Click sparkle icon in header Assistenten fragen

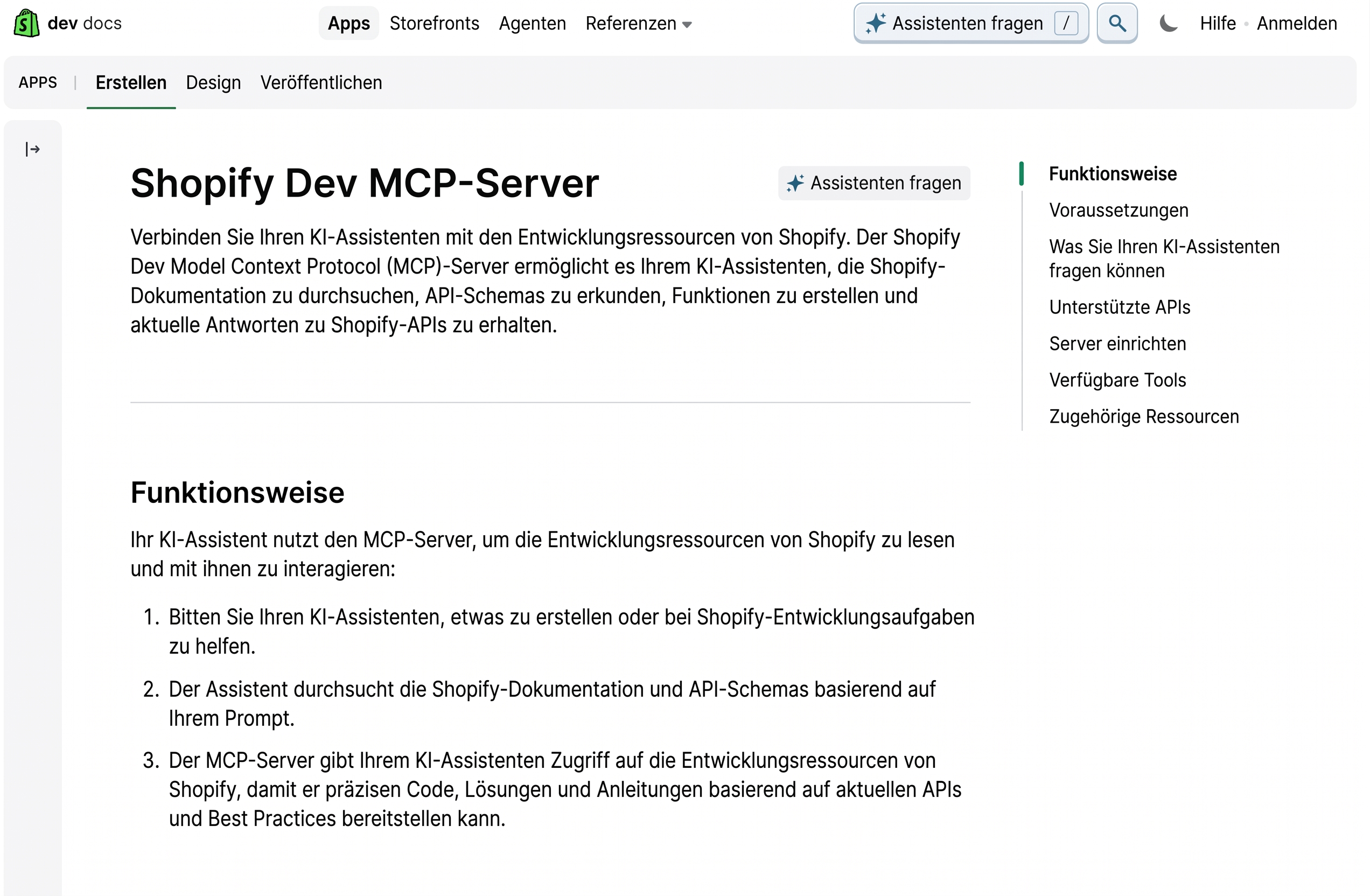pos(876,23)
